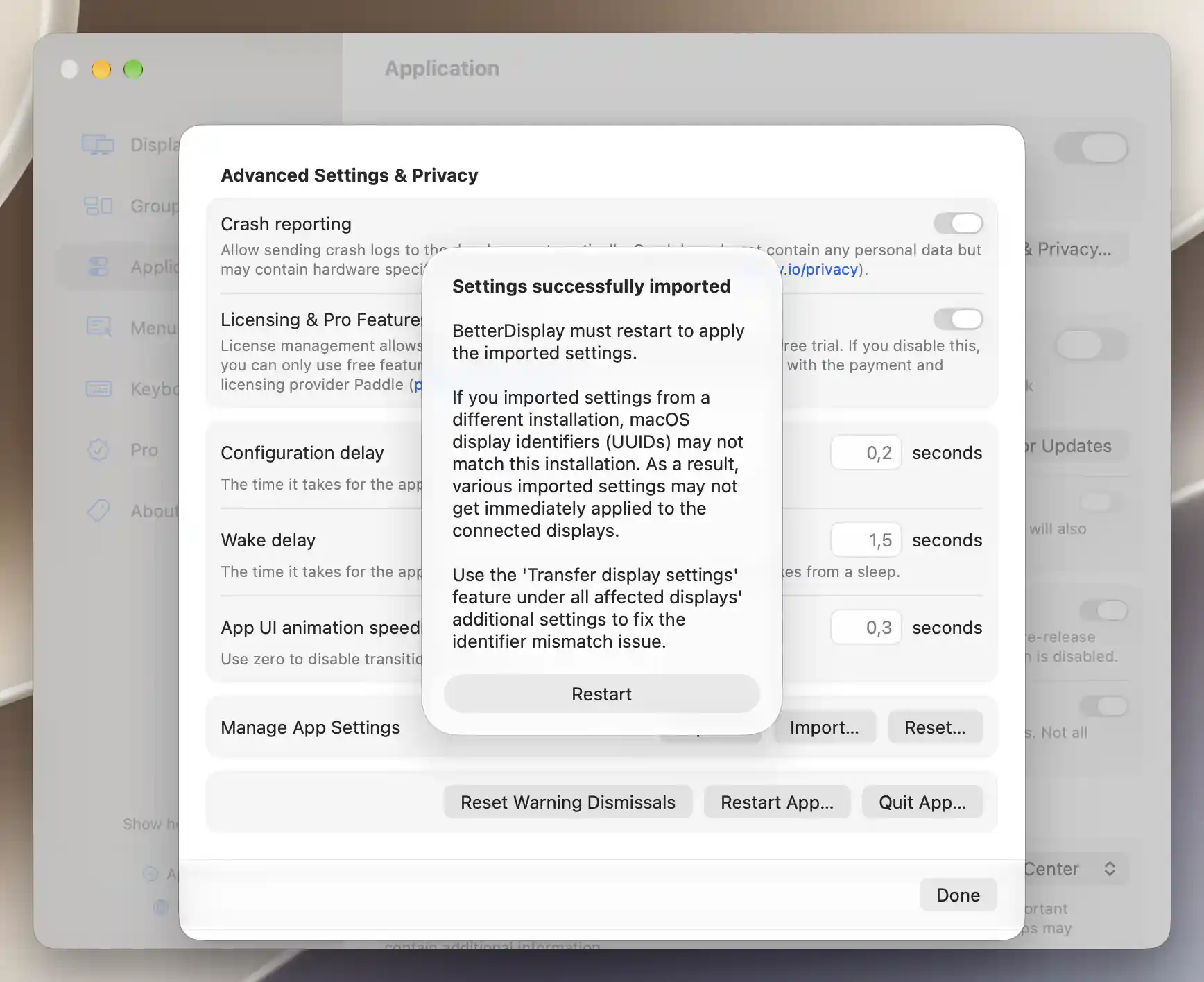Click the Privacy... button in background window
The image size is (1204, 982).
1076,249
